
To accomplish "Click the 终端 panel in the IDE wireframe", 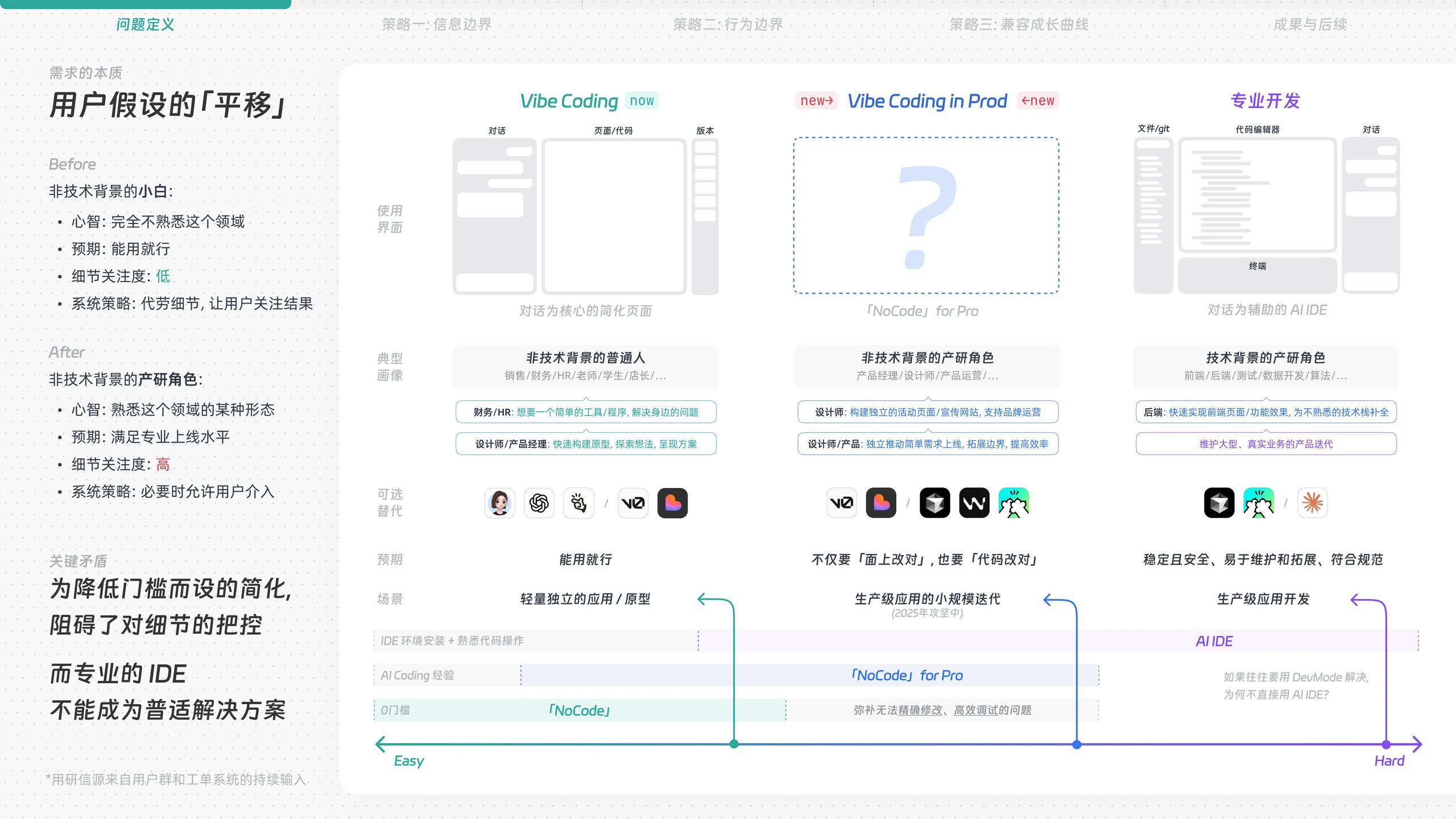I will click(x=1258, y=275).
